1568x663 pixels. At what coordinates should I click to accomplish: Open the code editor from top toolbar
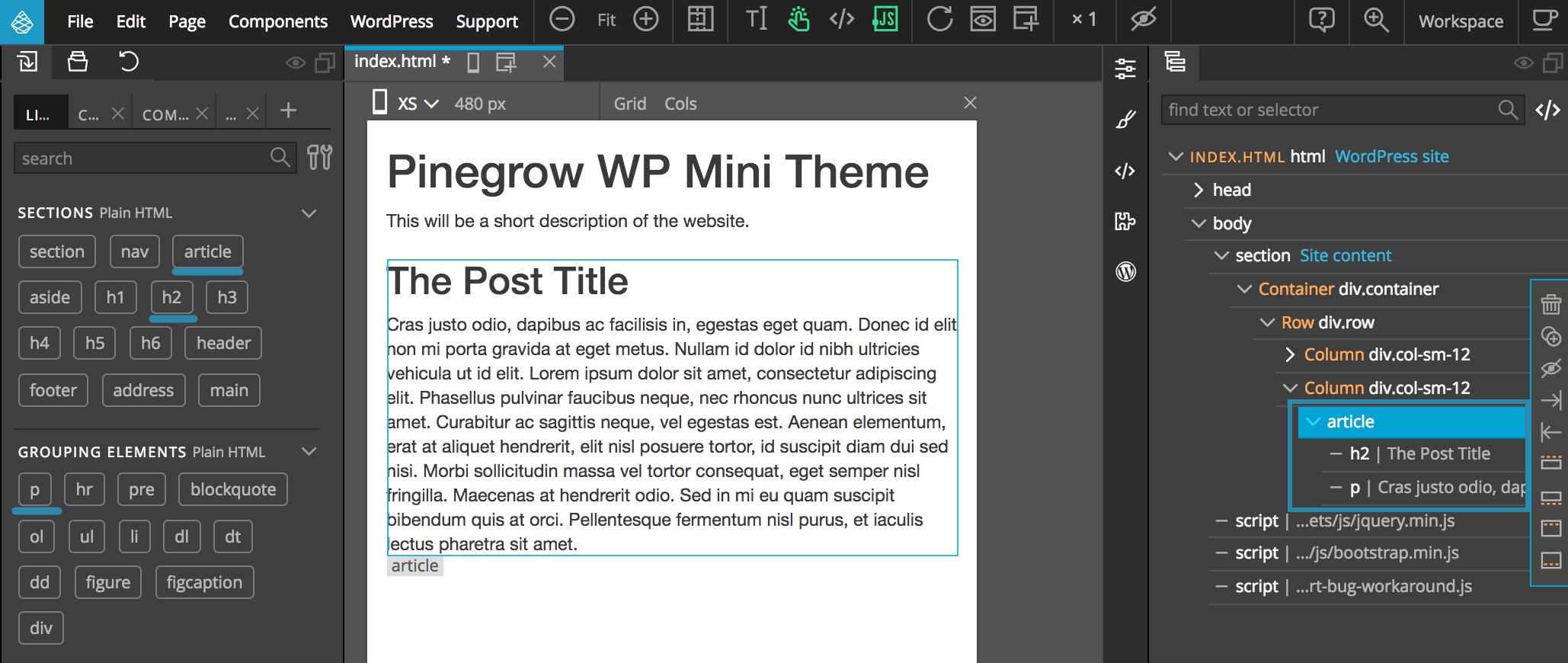click(842, 20)
